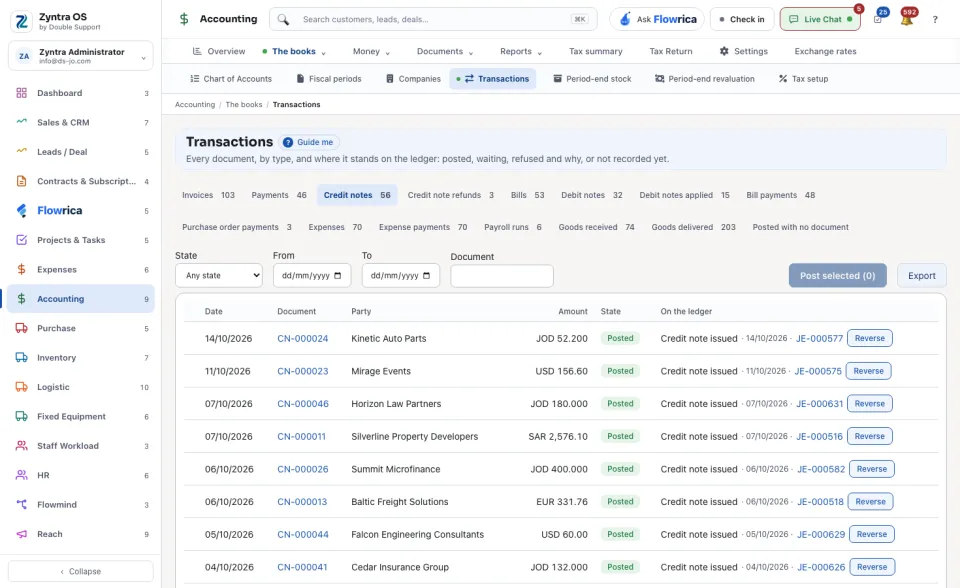Filter by Bills document type
This screenshot has height=588, width=960.
tap(528, 195)
